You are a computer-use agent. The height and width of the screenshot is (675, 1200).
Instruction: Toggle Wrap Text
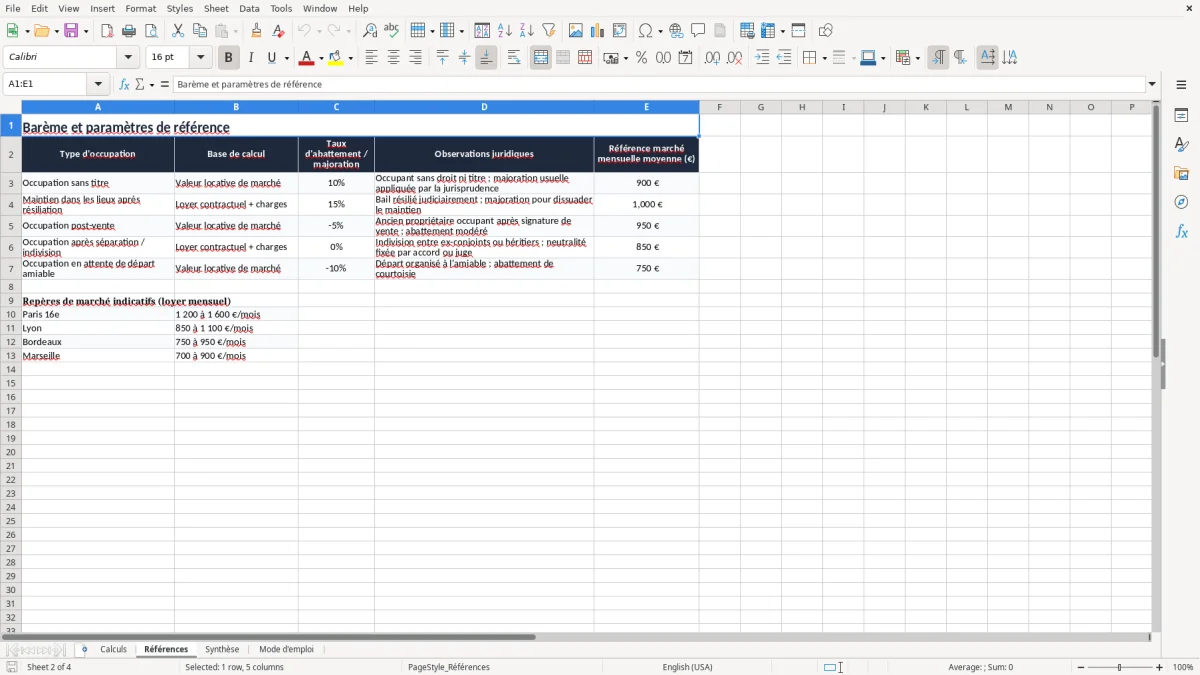coord(514,58)
